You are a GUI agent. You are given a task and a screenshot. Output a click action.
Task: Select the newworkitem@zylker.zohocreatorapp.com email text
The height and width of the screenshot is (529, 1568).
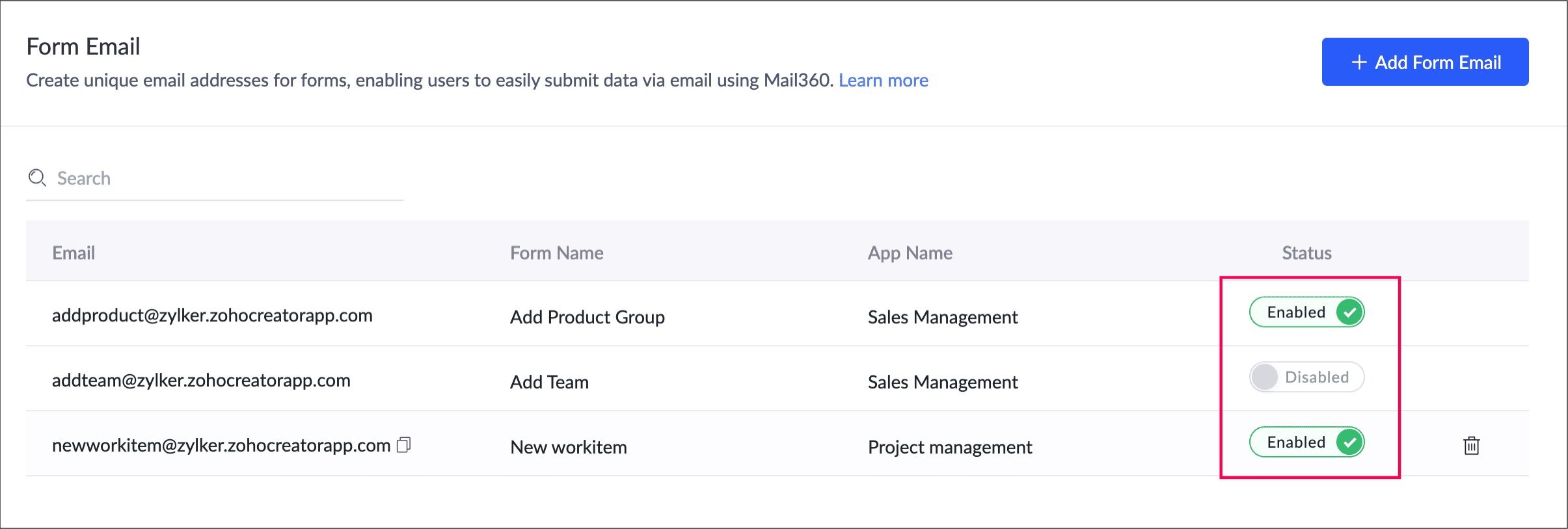[x=221, y=446]
